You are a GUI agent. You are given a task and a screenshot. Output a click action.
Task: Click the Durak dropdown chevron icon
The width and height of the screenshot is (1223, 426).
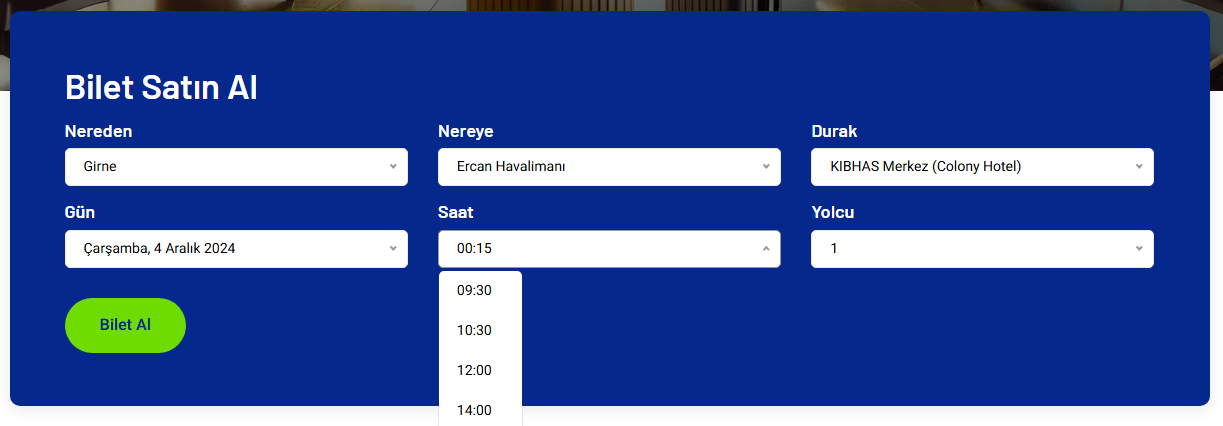pos(1139,167)
